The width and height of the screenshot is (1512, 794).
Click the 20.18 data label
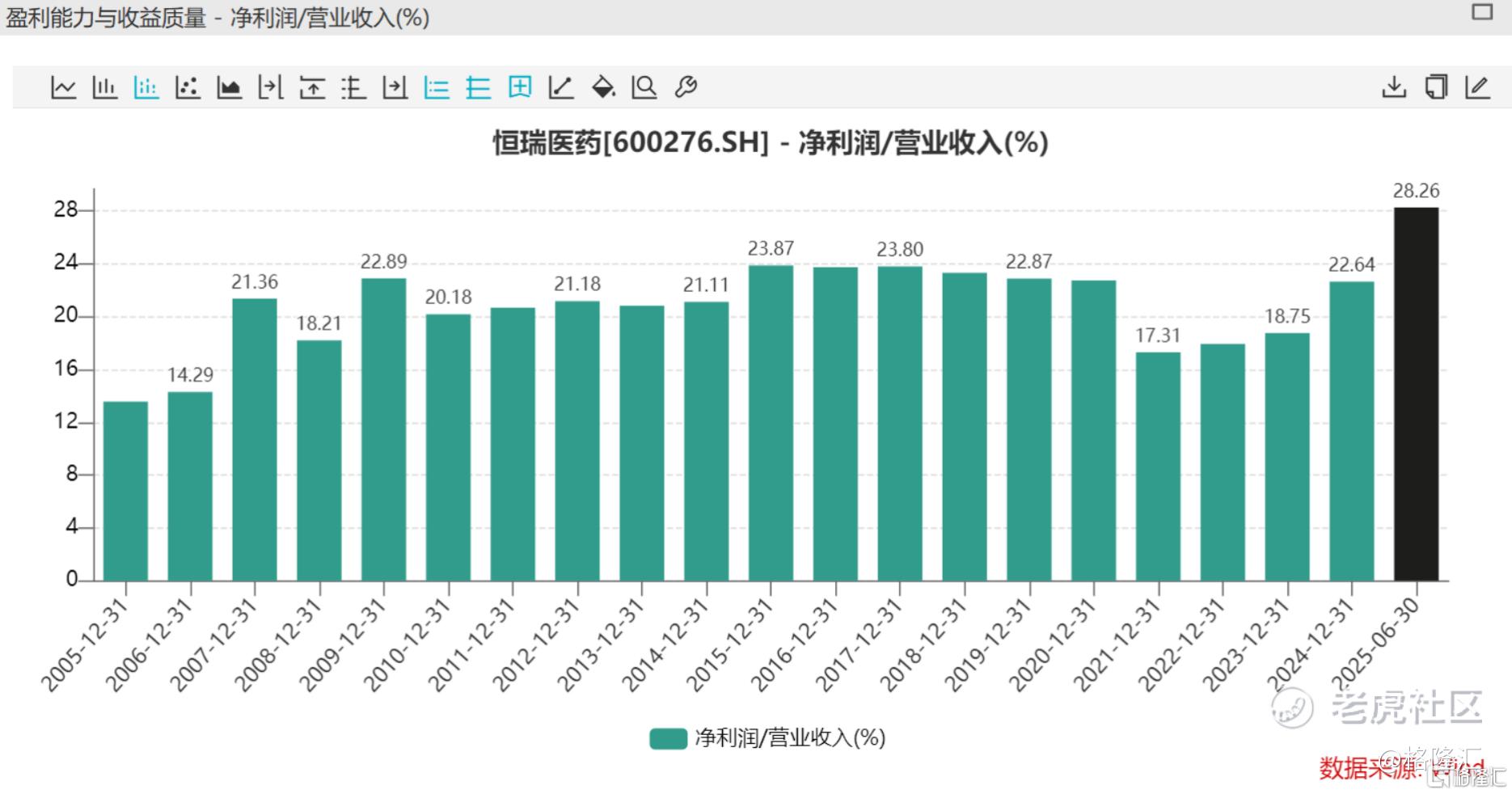pyautogui.click(x=448, y=297)
